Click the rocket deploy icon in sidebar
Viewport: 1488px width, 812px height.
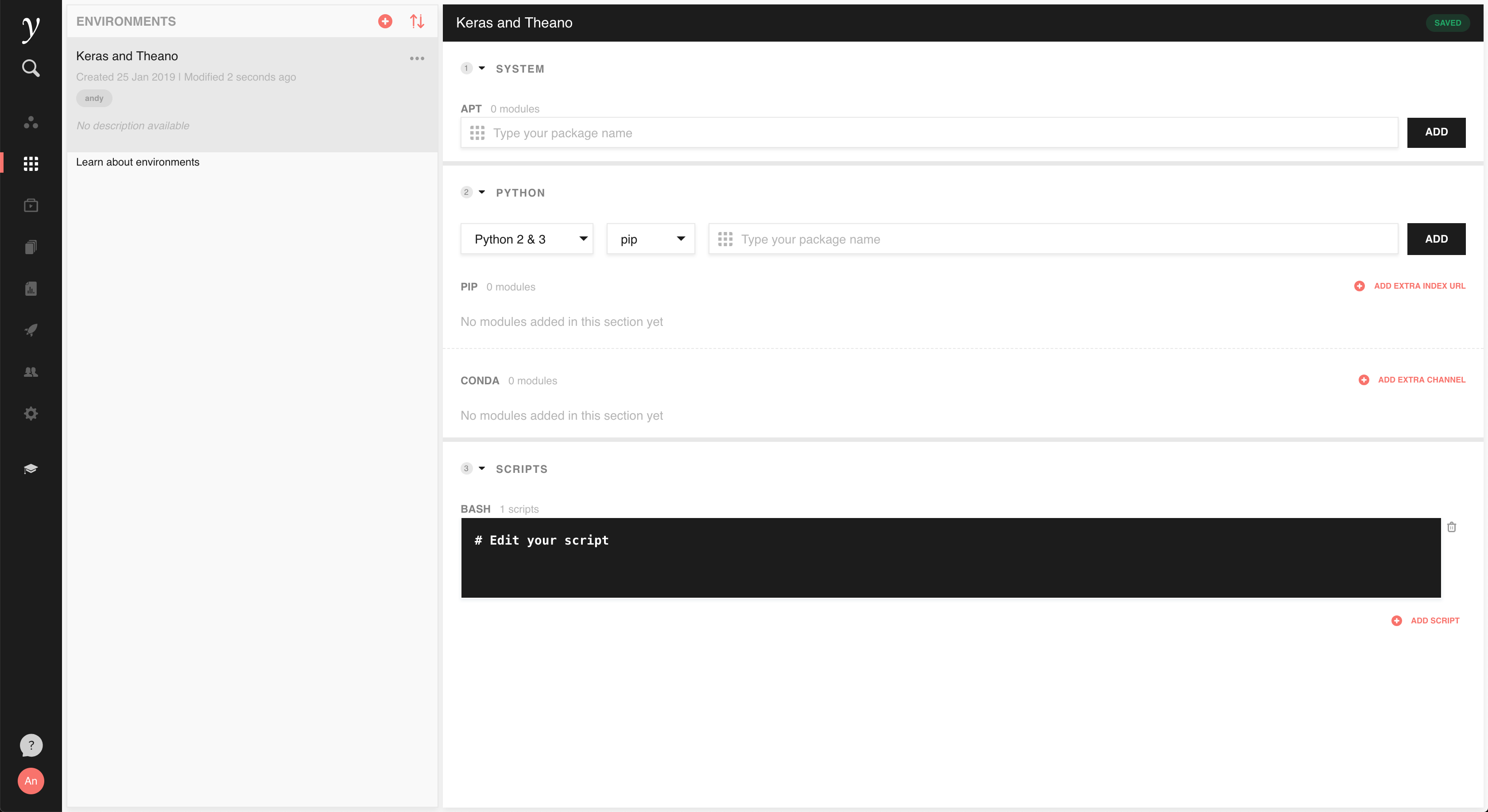[x=31, y=330]
